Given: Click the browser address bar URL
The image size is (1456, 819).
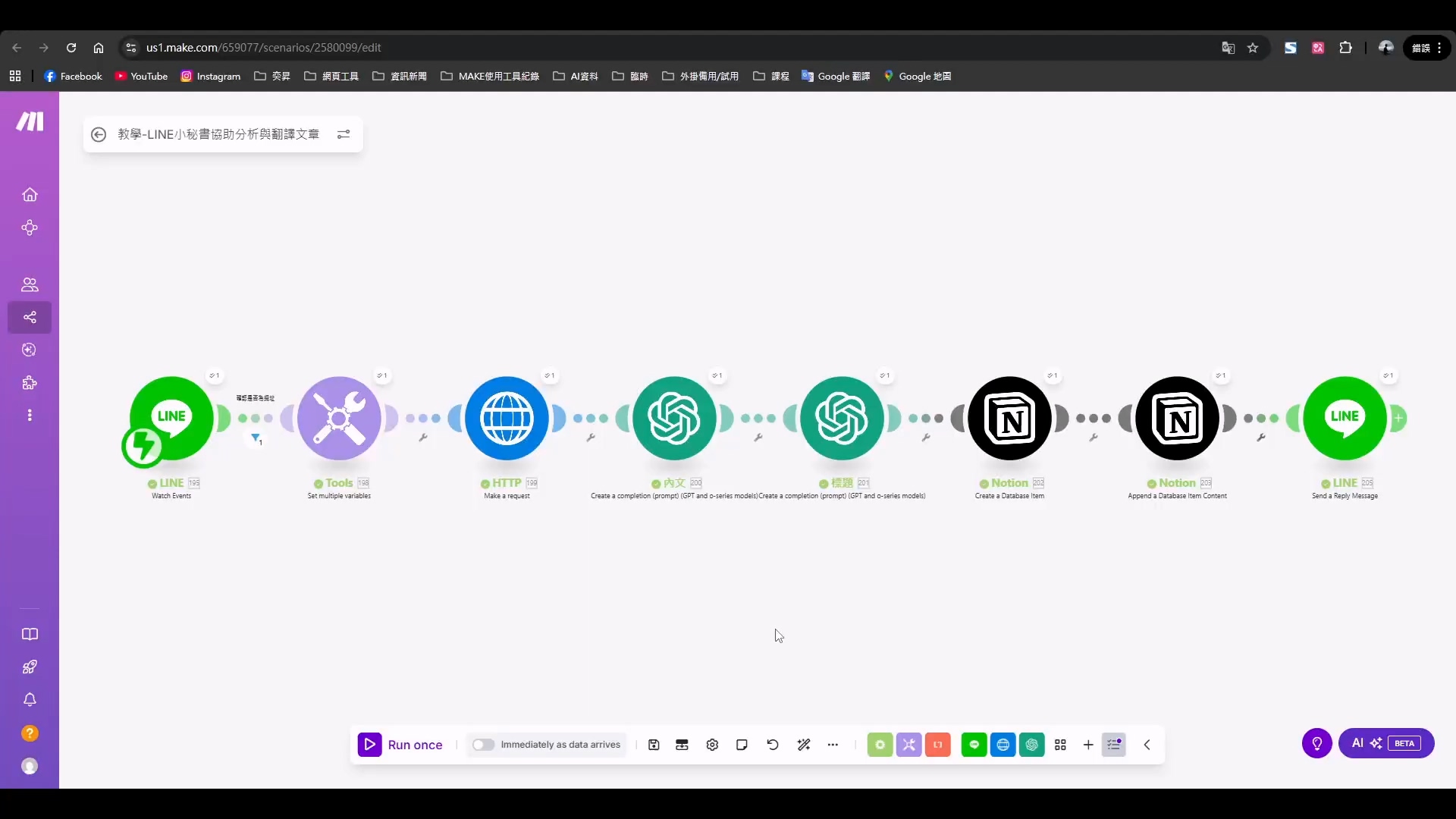Looking at the screenshot, I should [263, 48].
